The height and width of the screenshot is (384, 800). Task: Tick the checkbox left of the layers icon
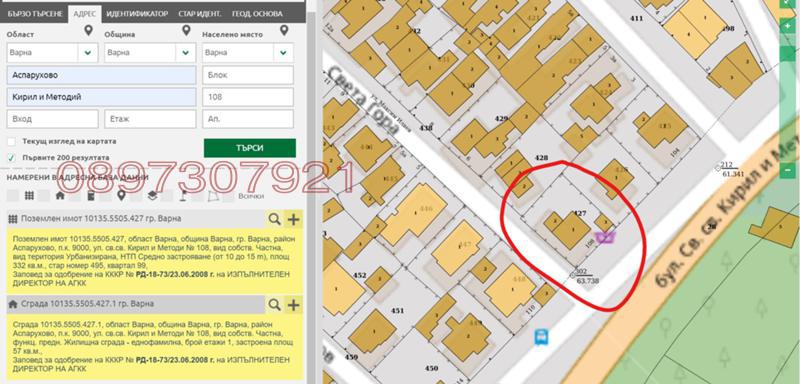click(x=136, y=195)
